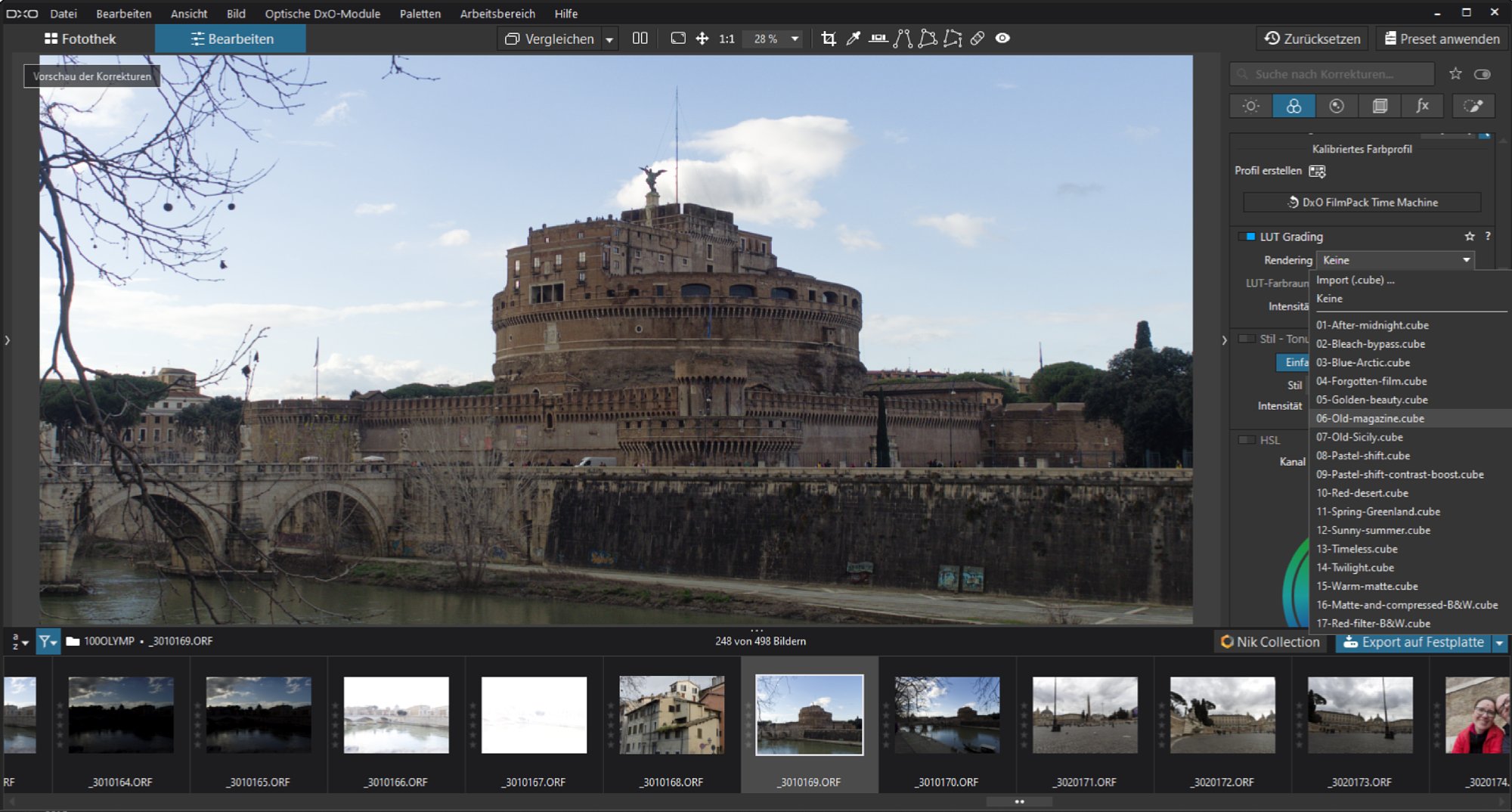This screenshot has height=812, width=1512.
Task: Choose 06-Old-magazine.cube from the list
Action: pos(1370,418)
